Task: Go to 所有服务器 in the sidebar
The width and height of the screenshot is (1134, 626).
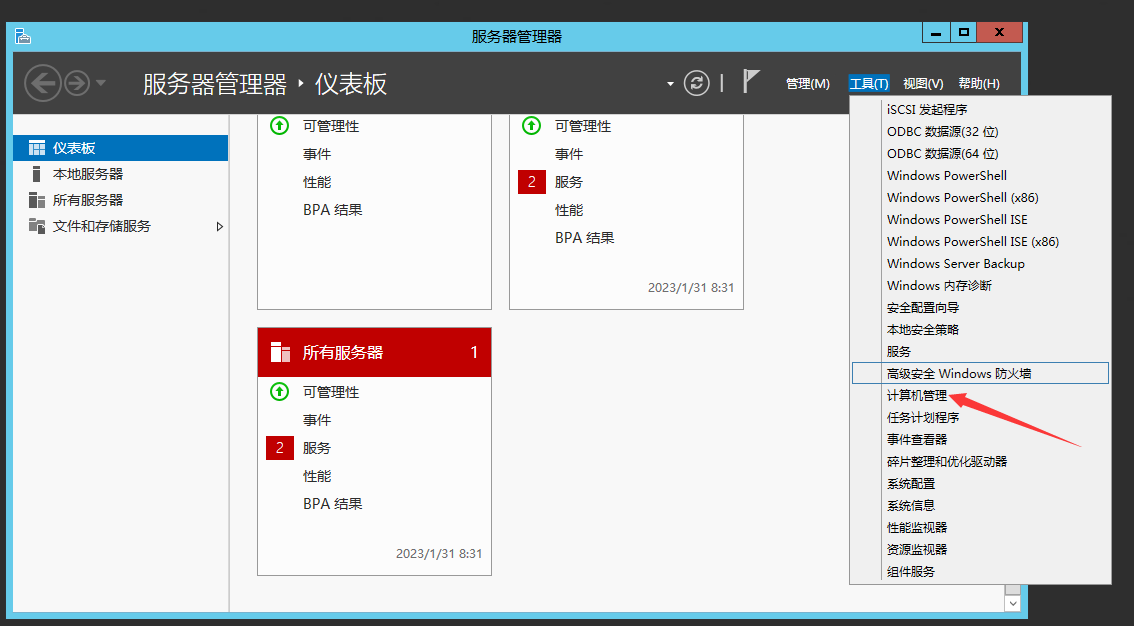Action: (x=87, y=200)
